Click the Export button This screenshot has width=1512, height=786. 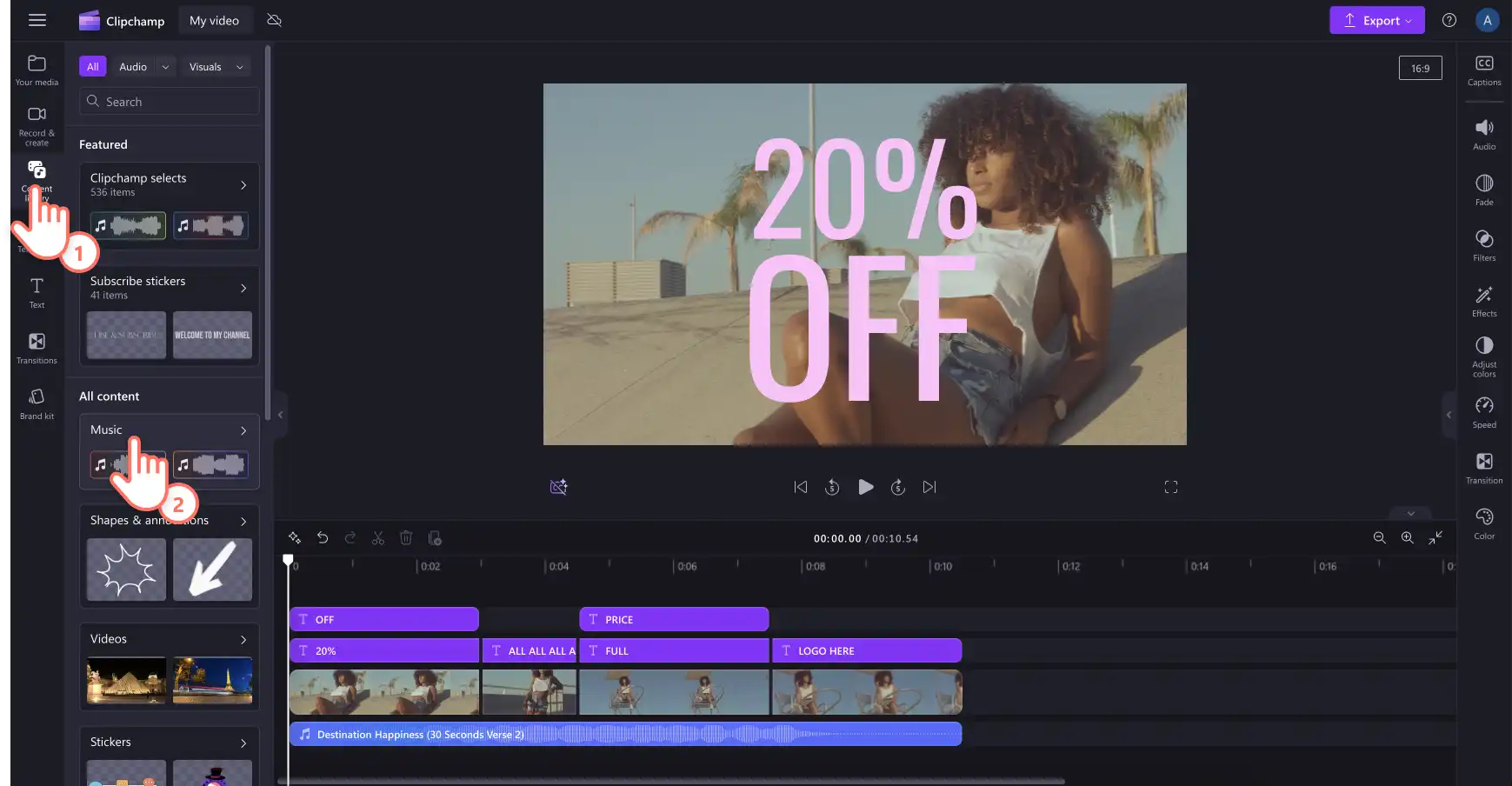coord(1376,20)
